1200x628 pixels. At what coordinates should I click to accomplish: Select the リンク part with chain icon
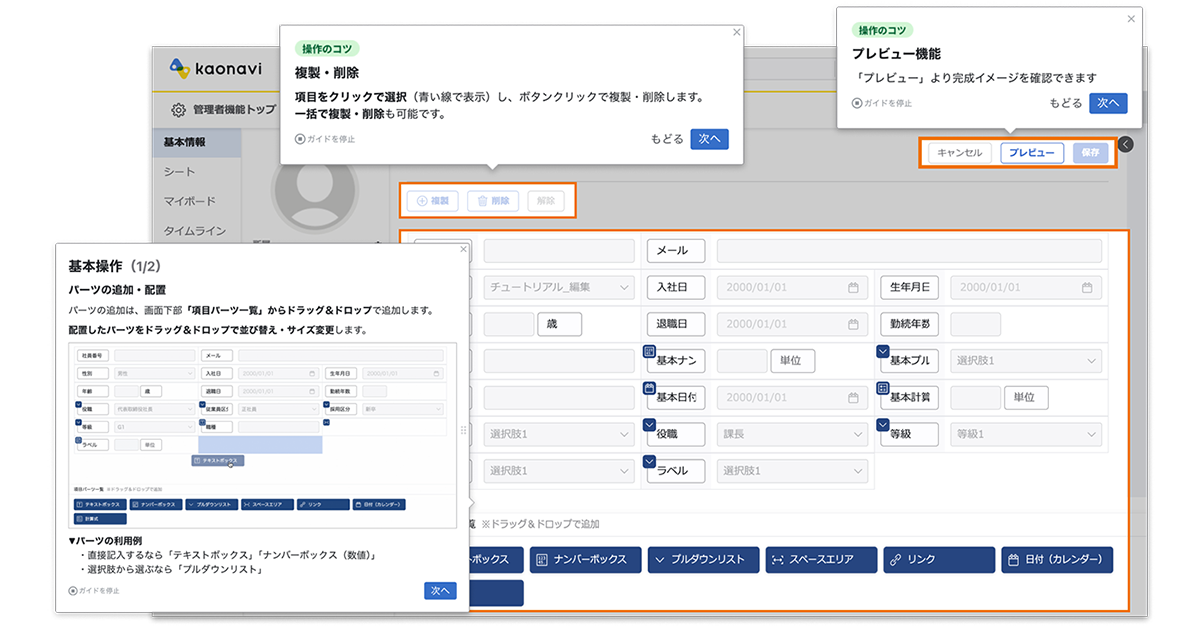937,560
